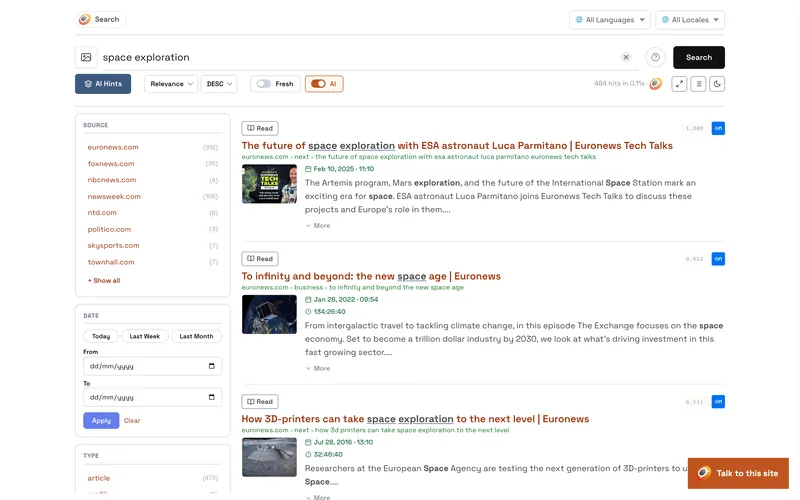Open the DESC order dropdown
Screen dimensions: 800x500
pos(219,84)
